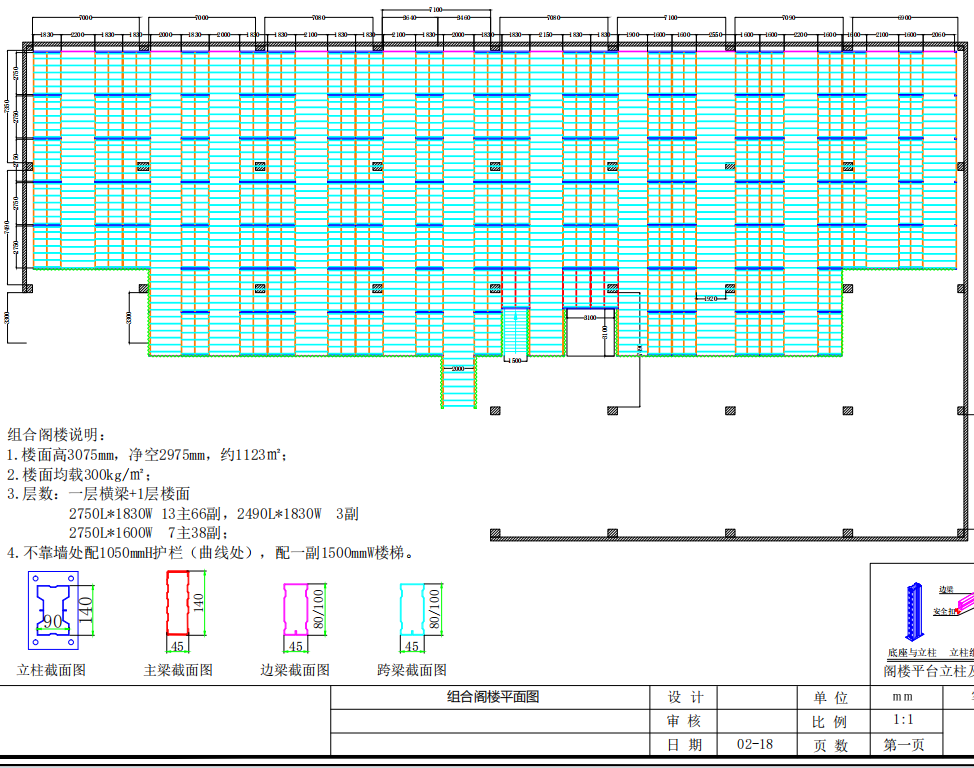974x768 pixels.
Task: Select the 主梁截面图 caption text
Action: pyautogui.click(x=178, y=670)
